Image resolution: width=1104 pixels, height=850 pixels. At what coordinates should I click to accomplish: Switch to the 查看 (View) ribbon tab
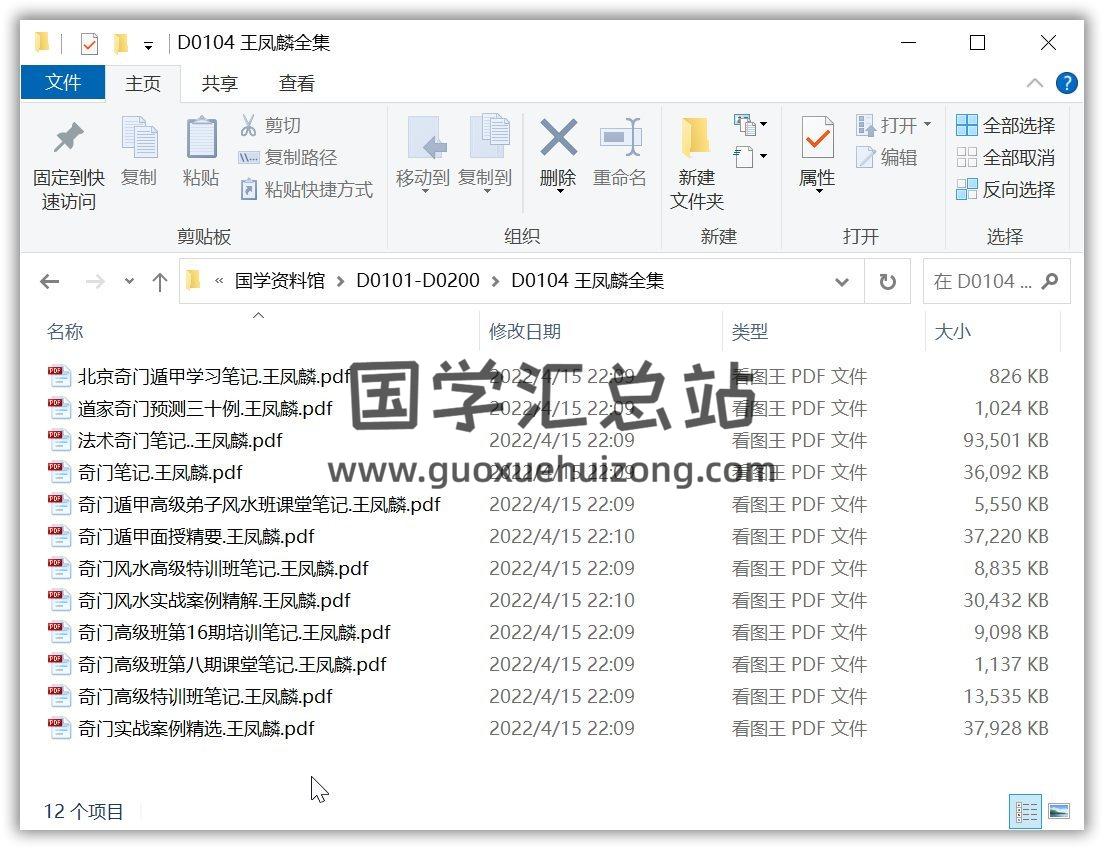click(x=296, y=84)
